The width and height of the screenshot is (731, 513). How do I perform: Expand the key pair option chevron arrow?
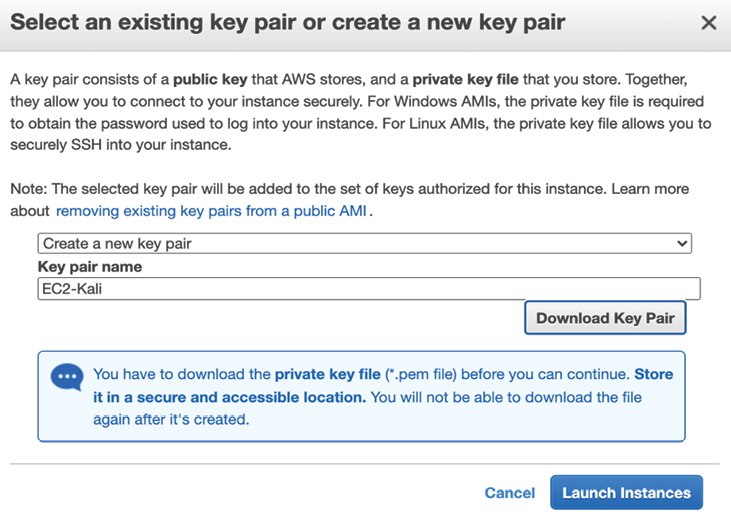pos(682,243)
